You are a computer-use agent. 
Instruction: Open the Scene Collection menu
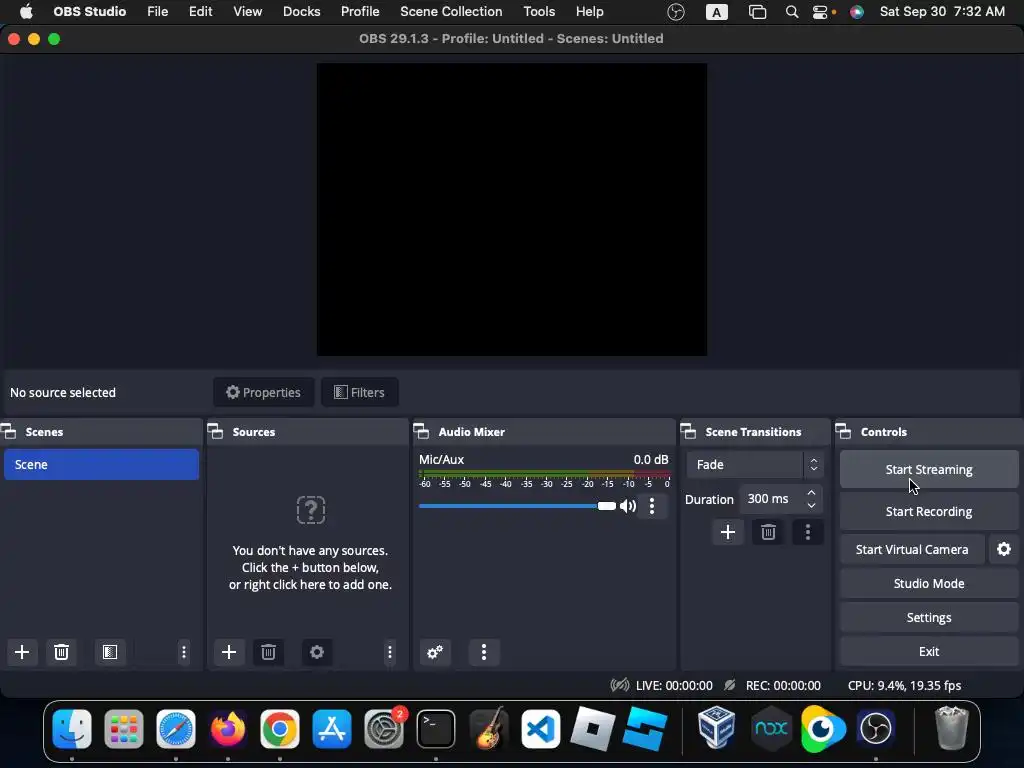coord(451,12)
